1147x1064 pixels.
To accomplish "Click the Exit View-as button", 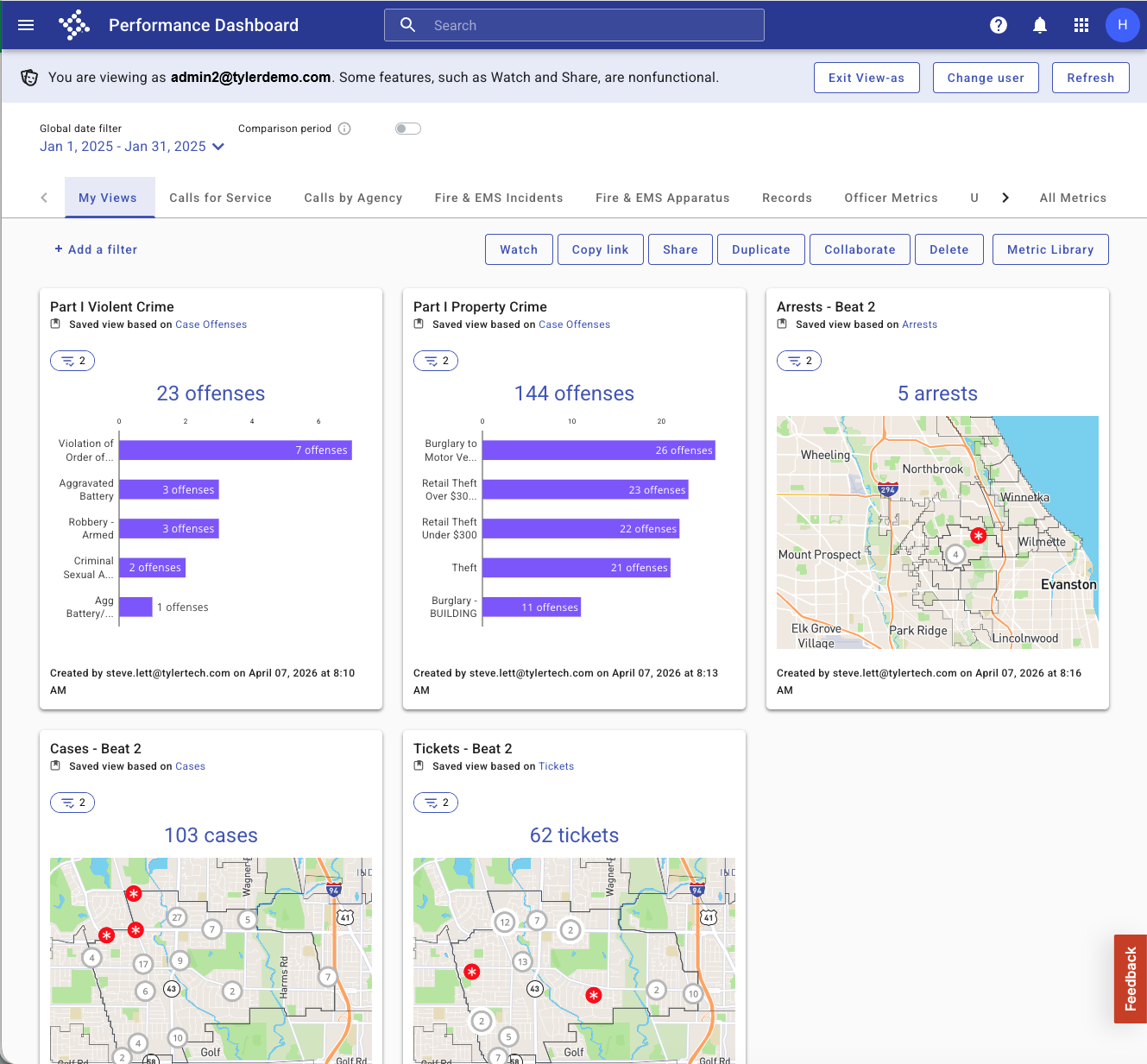I will point(867,78).
